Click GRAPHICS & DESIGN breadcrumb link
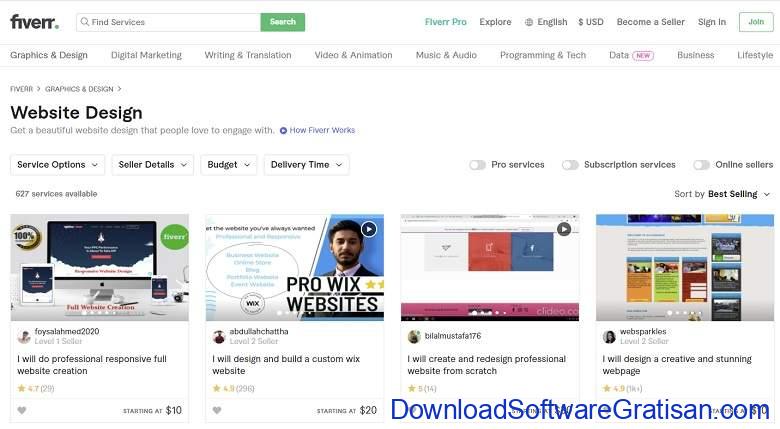Screen dimensions: 780x429 79,89
